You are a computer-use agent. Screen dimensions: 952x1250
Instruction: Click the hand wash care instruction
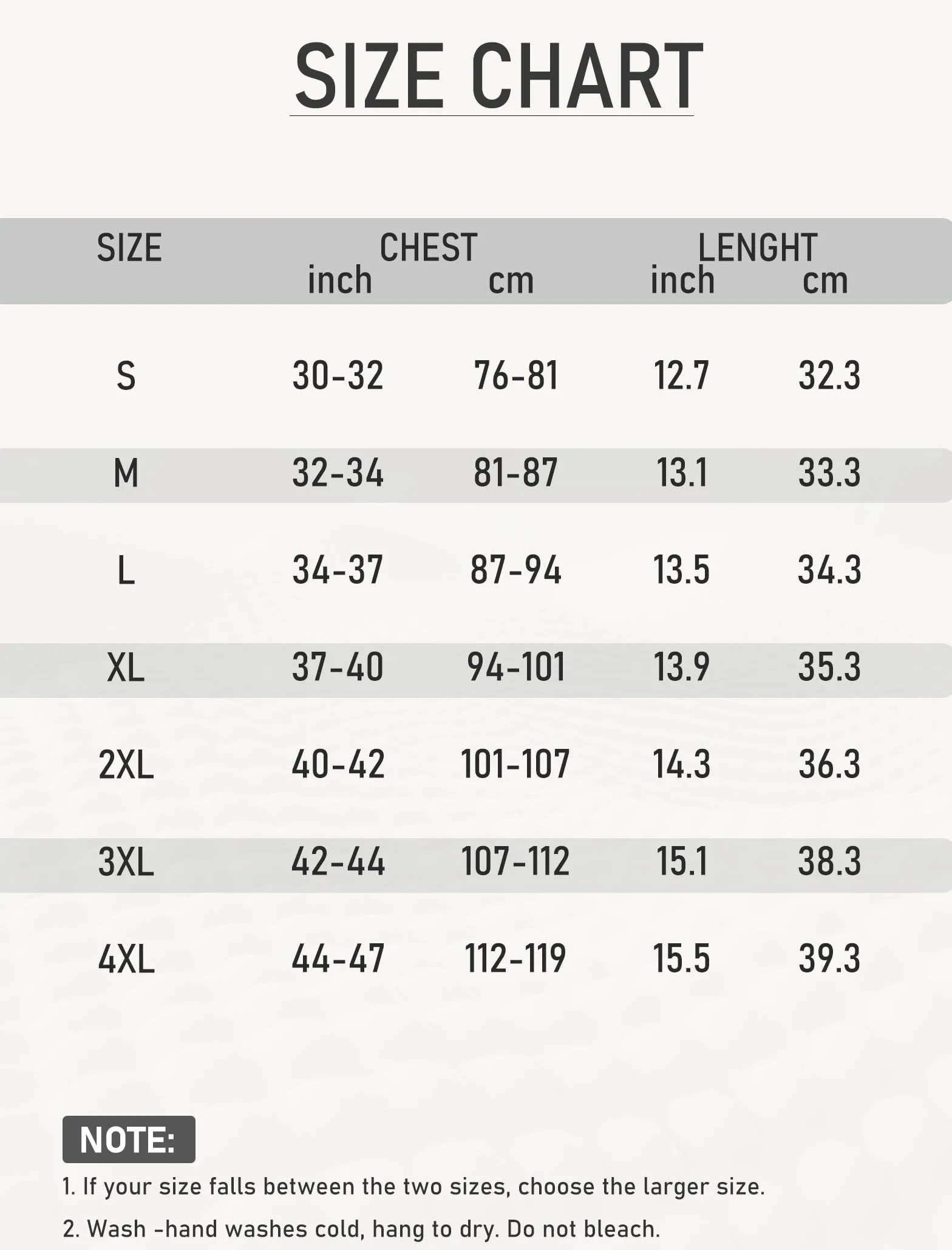(361, 1229)
